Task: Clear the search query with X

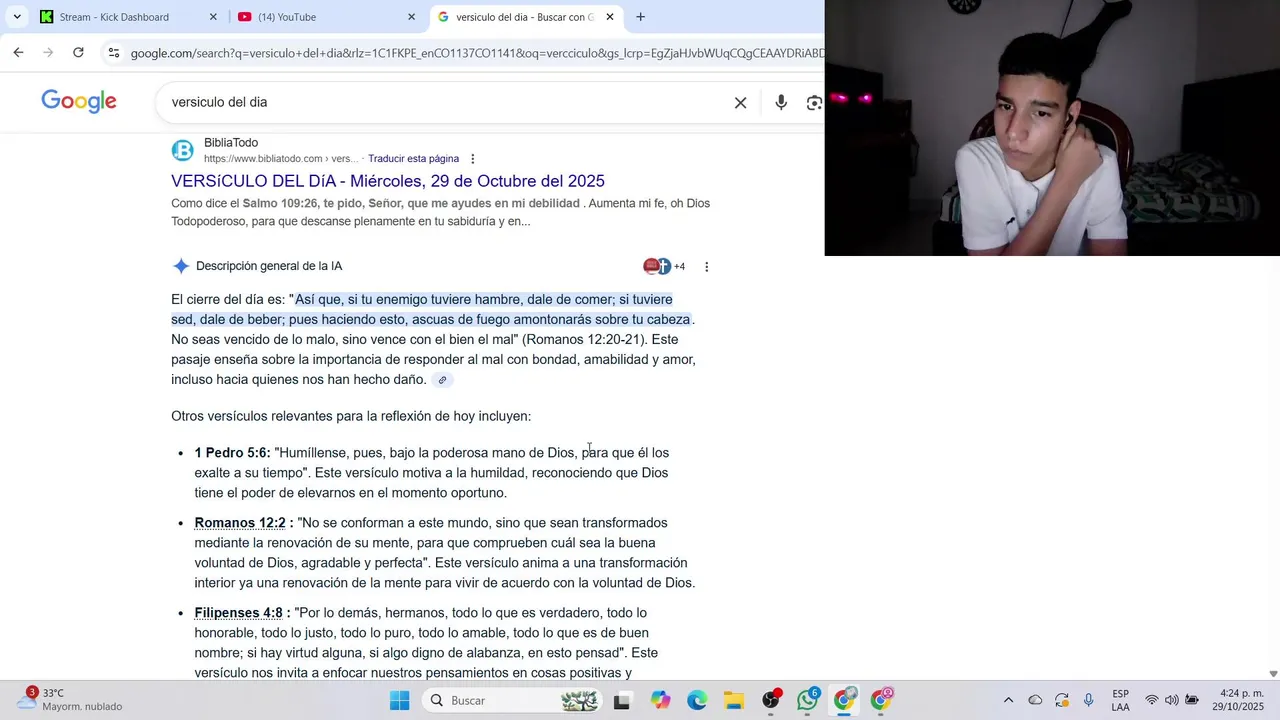Action: tap(740, 102)
